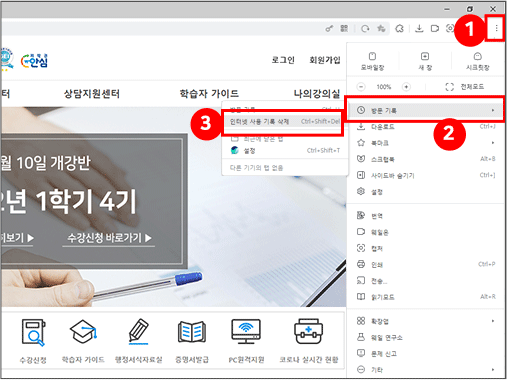Reopen the 설정 tab with whale icon in submenu
The width and height of the screenshot is (507, 380).
(x=285, y=151)
